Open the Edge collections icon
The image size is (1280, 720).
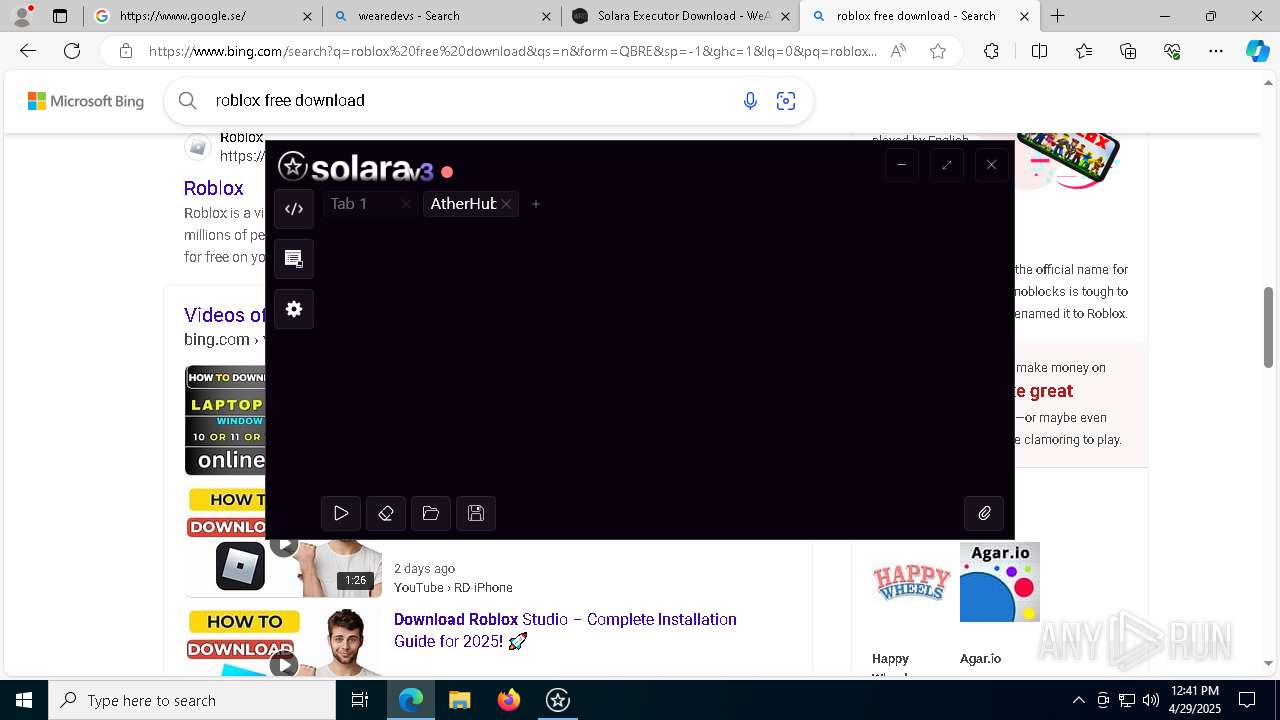1128,51
